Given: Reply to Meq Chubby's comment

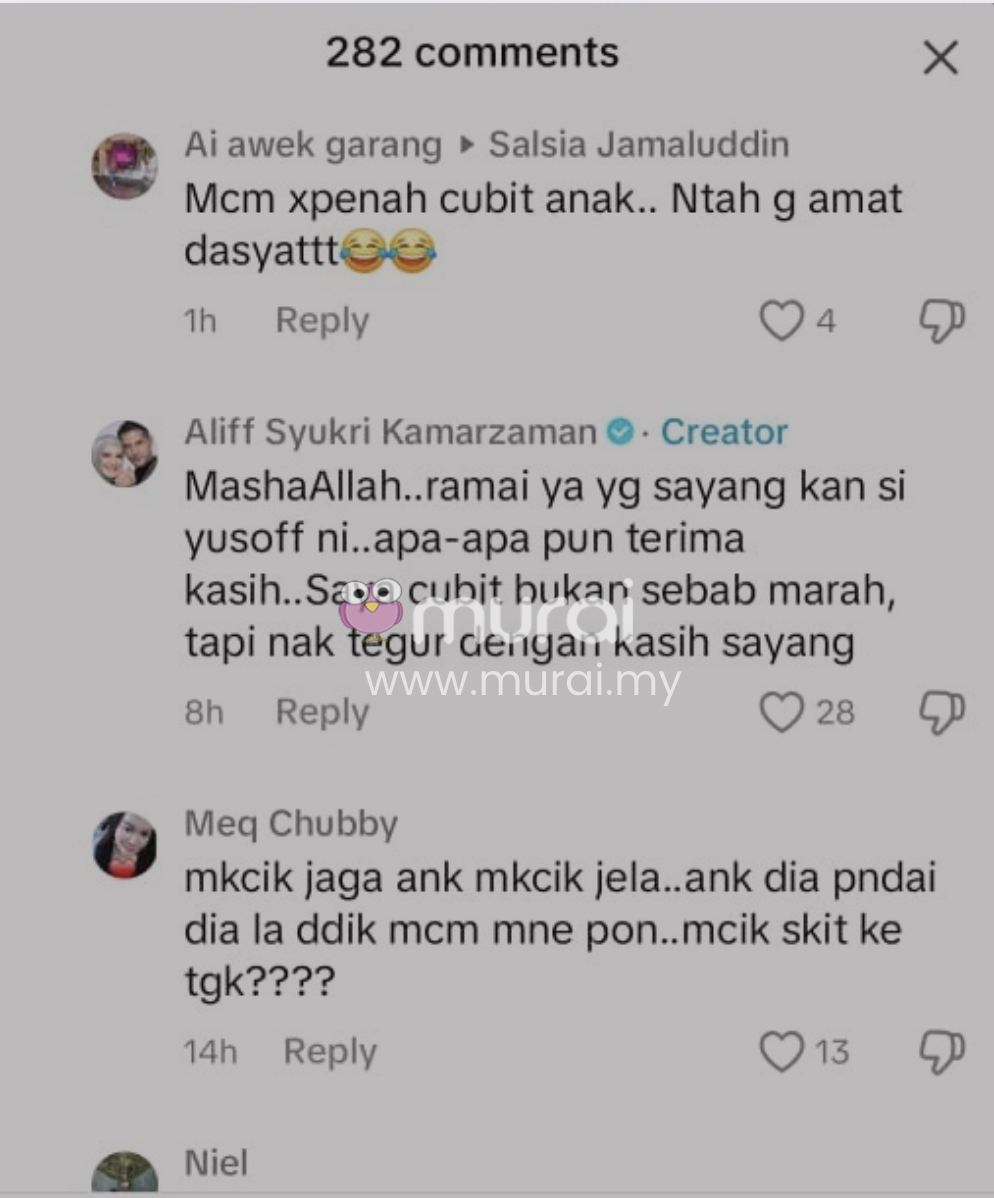Looking at the screenshot, I should (330, 1052).
